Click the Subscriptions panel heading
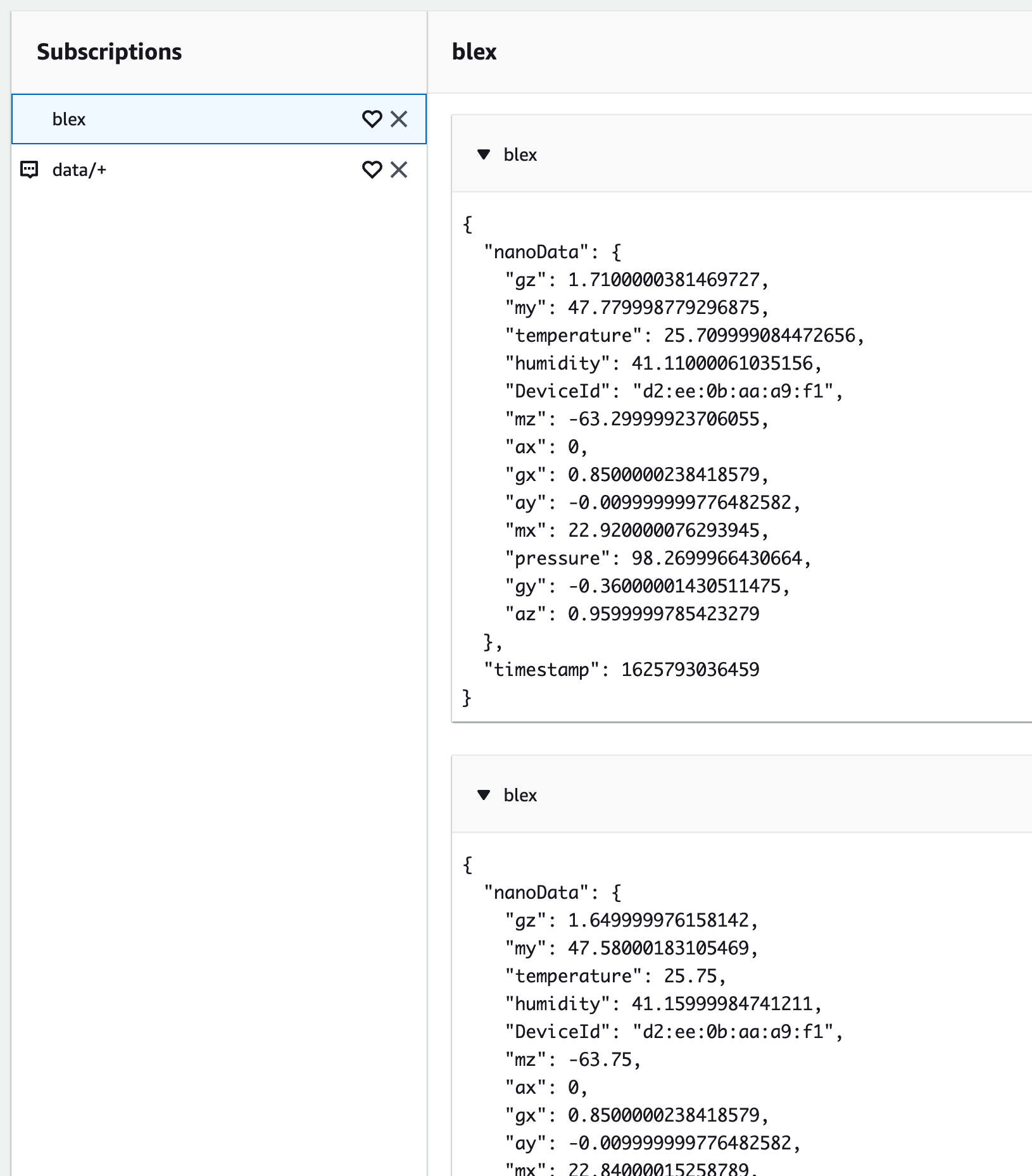Screen dimensions: 1032x1176 109,52
